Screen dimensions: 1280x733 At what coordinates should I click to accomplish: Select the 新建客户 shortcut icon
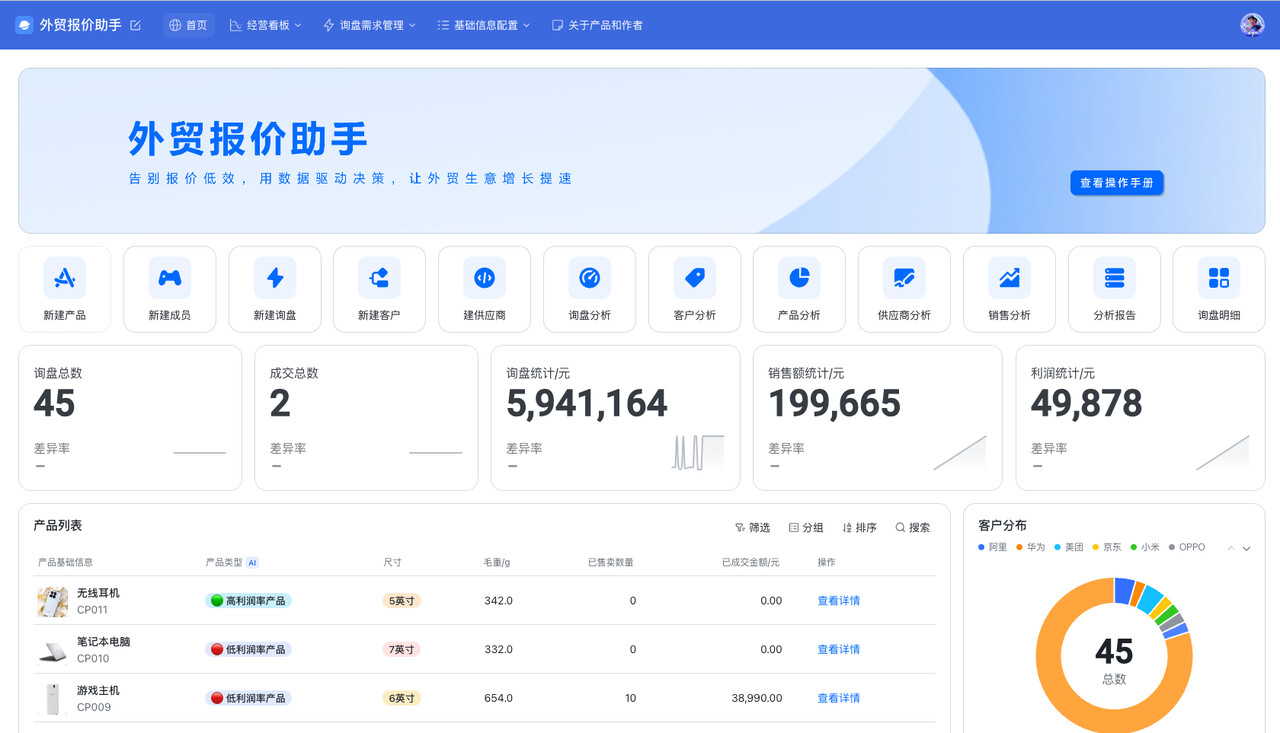click(379, 278)
